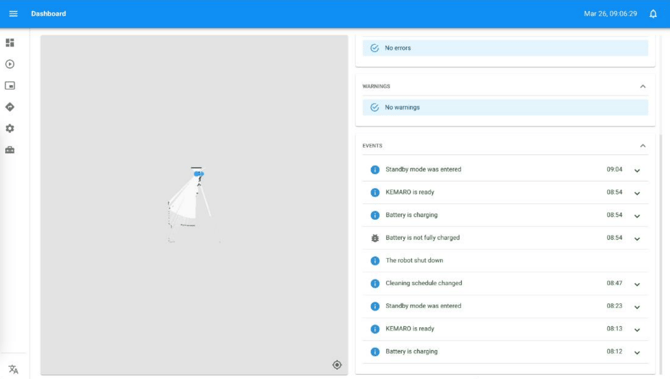Expand the 08:23 Standby mode event

click(637, 307)
